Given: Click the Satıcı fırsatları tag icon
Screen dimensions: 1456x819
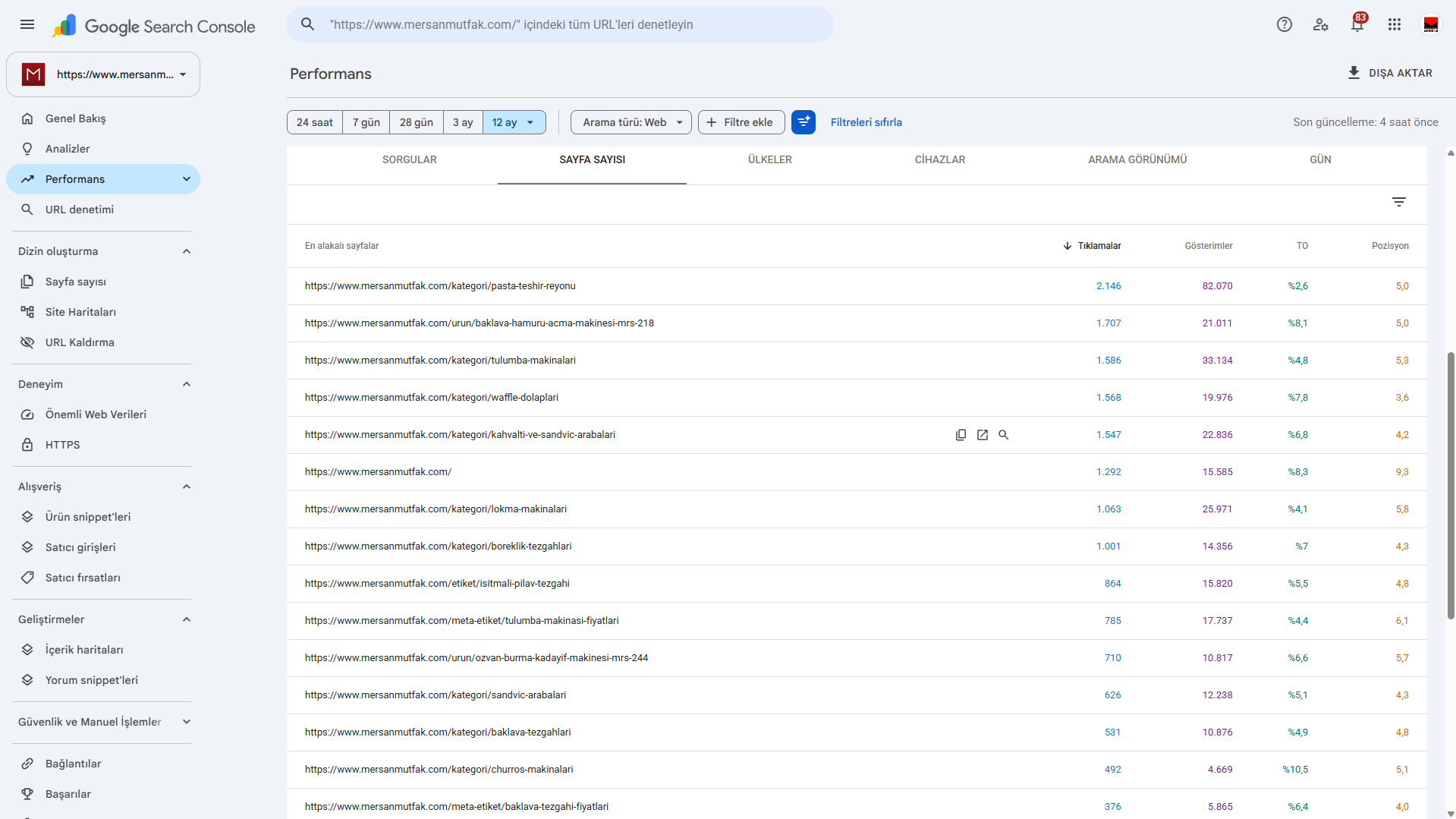Looking at the screenshot, I should (x=27, y=578).
